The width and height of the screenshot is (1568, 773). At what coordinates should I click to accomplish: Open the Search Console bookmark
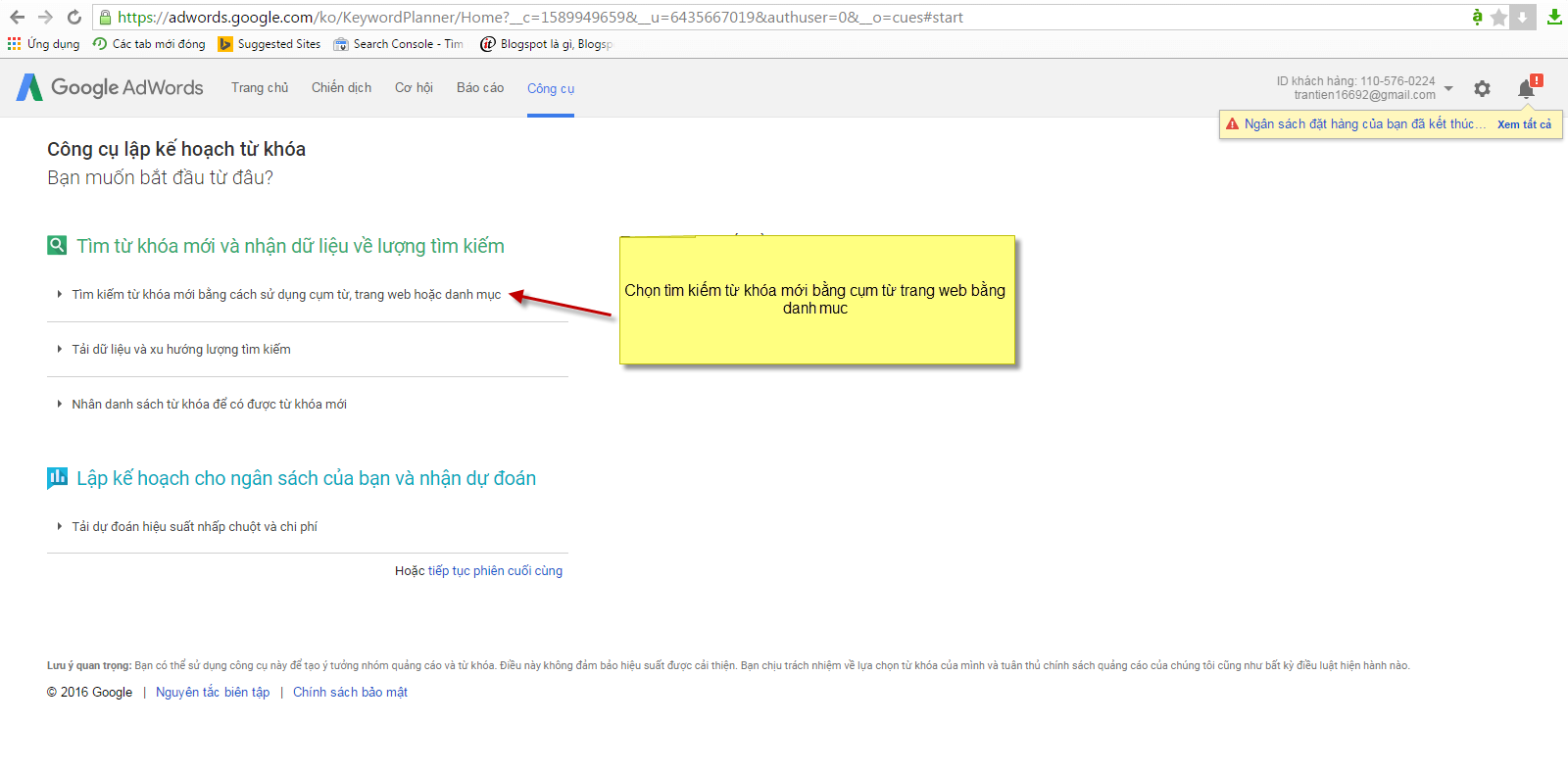click(x=398, y=44)
